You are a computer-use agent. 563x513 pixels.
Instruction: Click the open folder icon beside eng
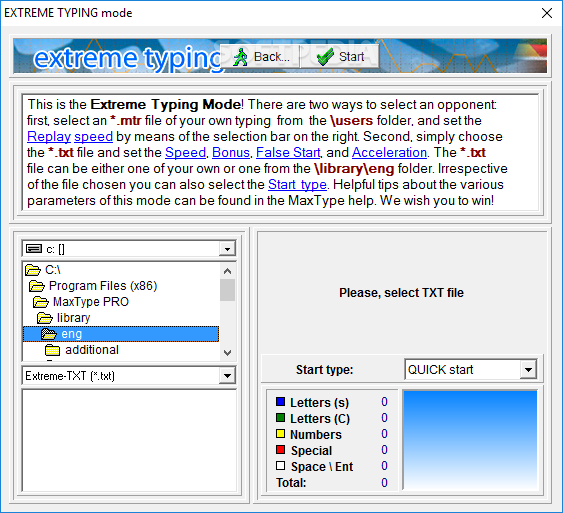pyautogui.click(x=49, y=334)
